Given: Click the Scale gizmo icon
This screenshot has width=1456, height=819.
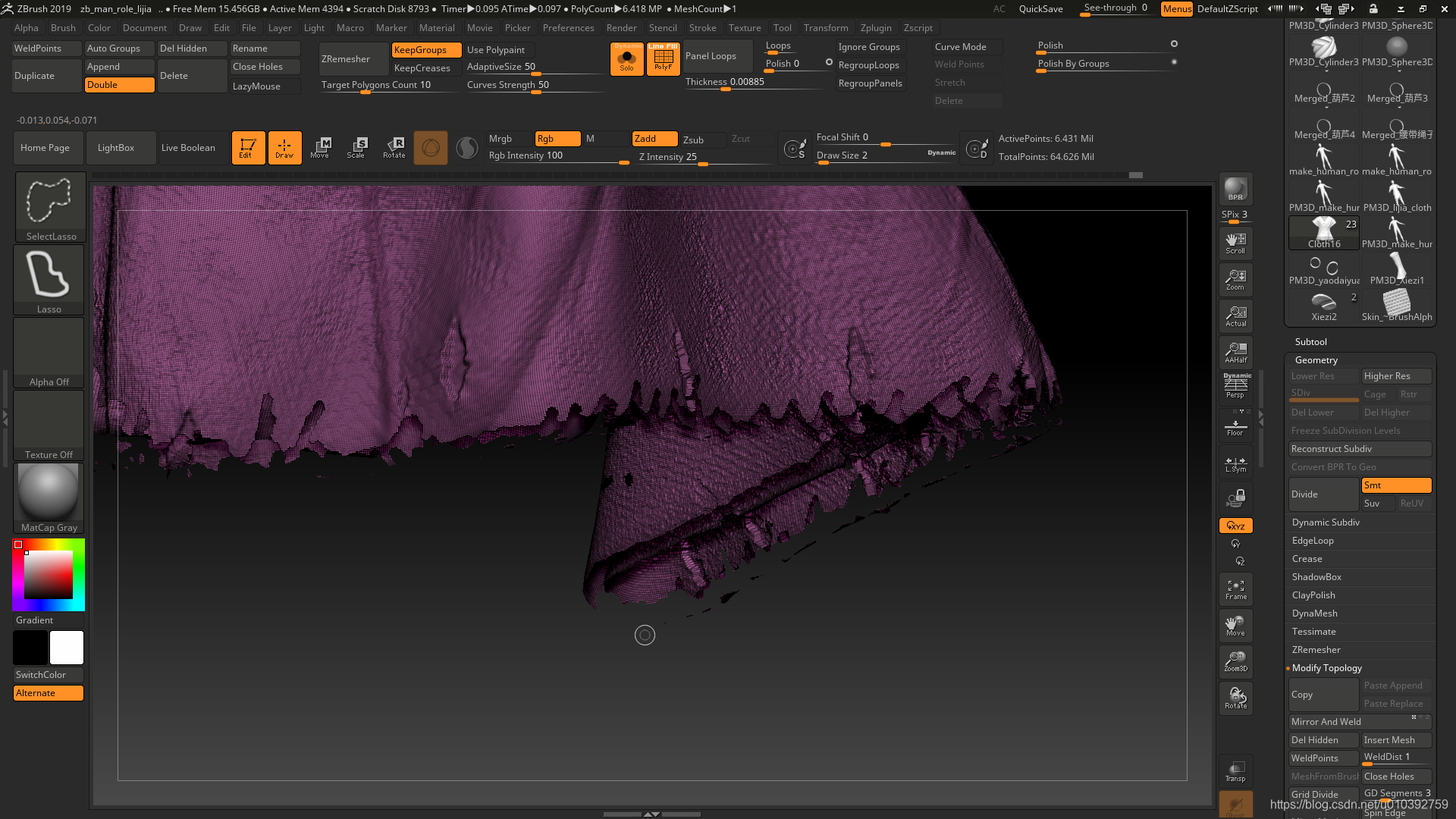Looking at the screenshot, I should (x=356, y=147).
